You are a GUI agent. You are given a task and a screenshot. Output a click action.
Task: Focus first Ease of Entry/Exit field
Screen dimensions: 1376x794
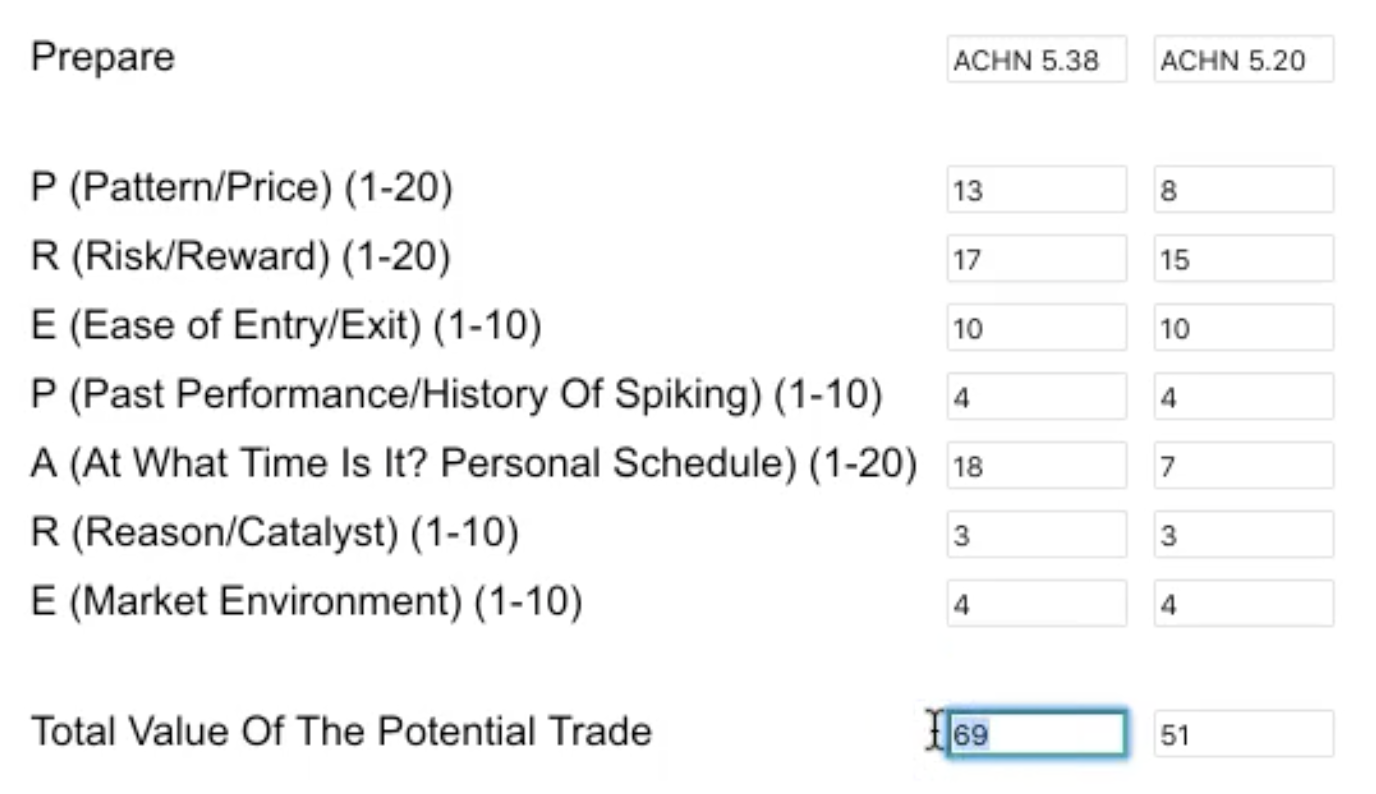[x=1036, y=328]
